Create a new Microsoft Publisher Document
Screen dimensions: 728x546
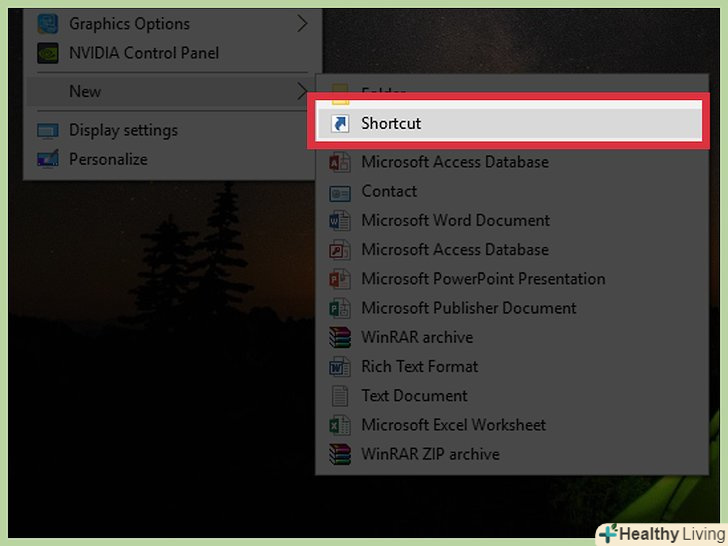click(x=512, y=308)
